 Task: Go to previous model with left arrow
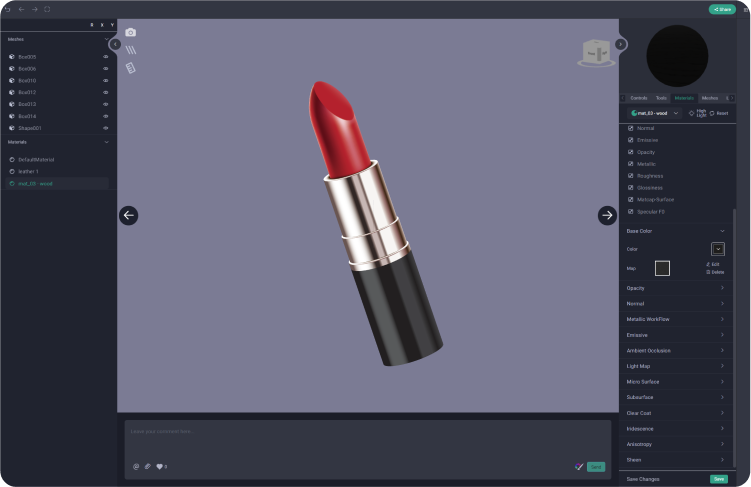click(x=128, y=215)
